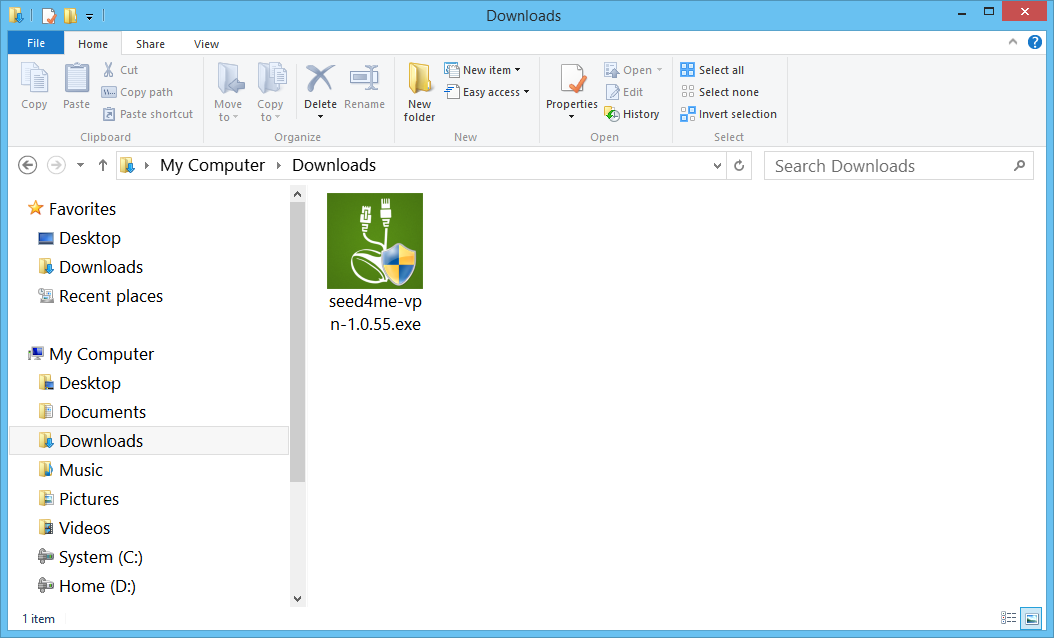Refresh the Downloads view
1054x638 pixels.
point(738,165)
